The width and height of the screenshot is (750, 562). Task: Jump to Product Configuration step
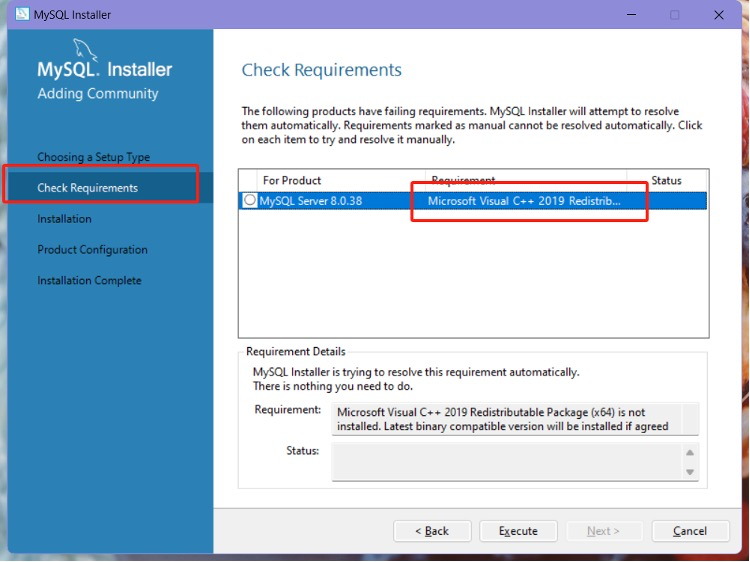pos(92,250)
